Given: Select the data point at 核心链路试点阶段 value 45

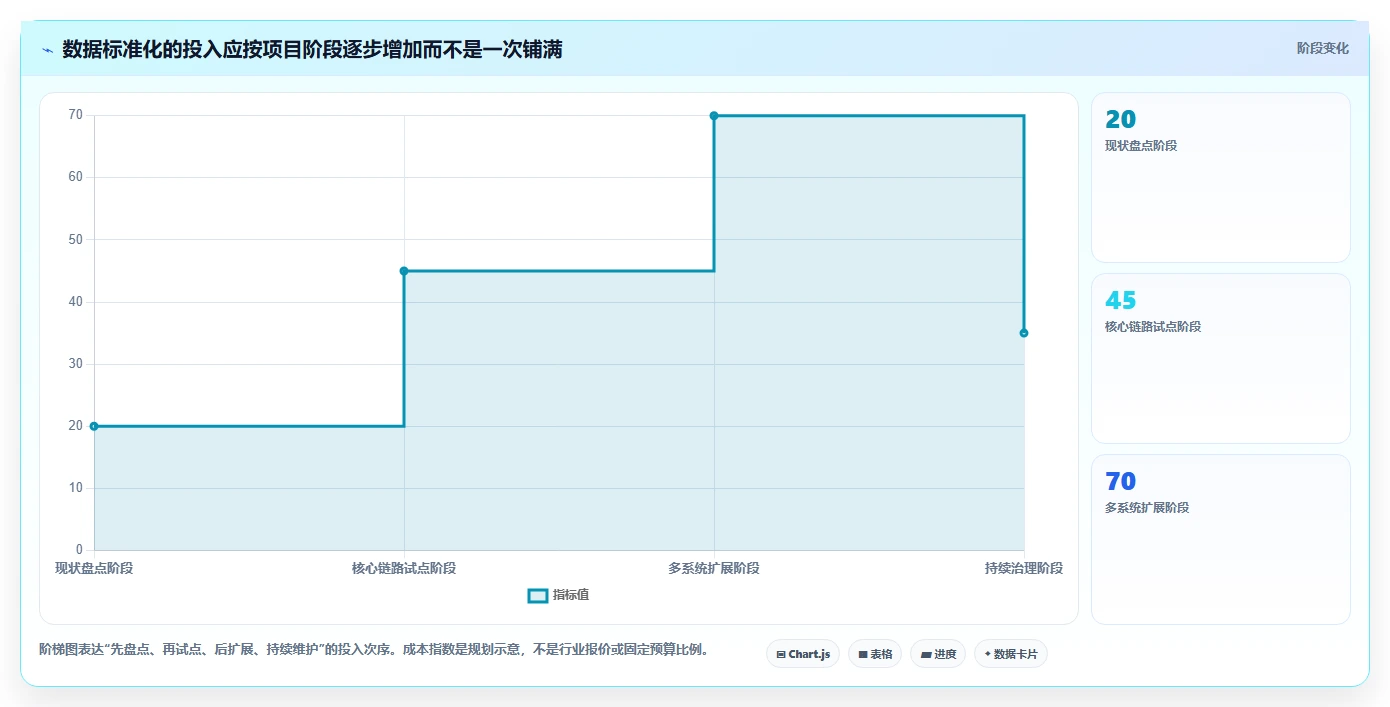Looking at the screenshot, I should (404, 271).
